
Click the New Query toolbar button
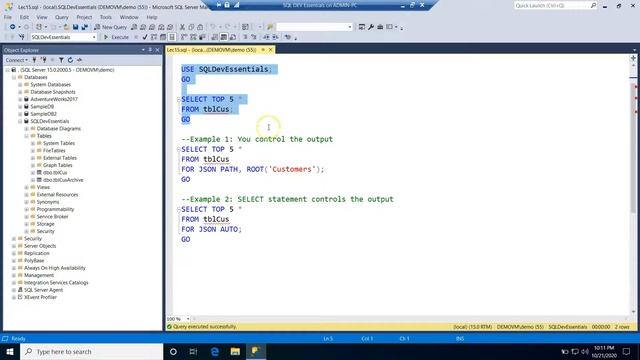click(x=111, y=27)
